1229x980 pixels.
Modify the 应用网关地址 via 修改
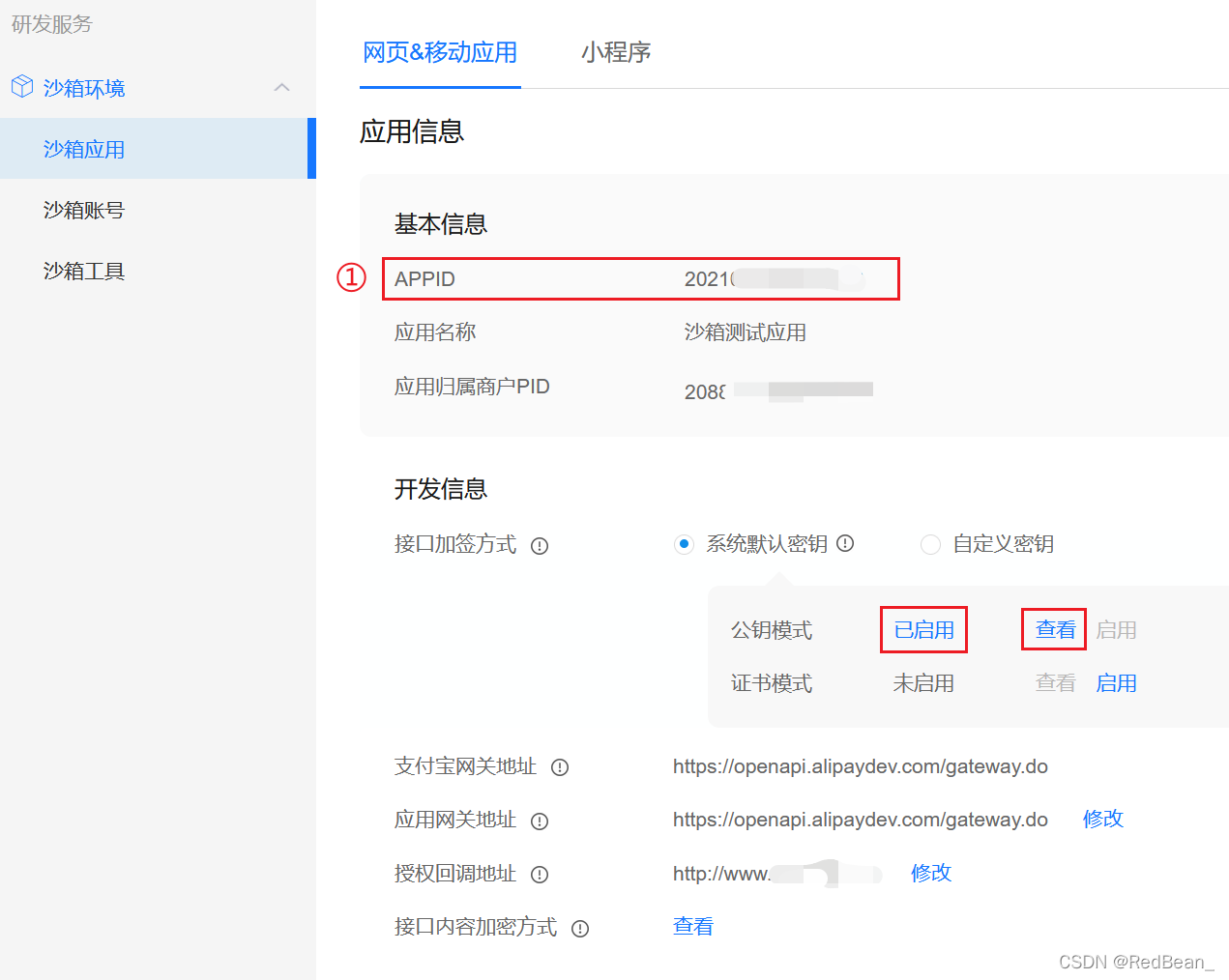click(1103, 819)
